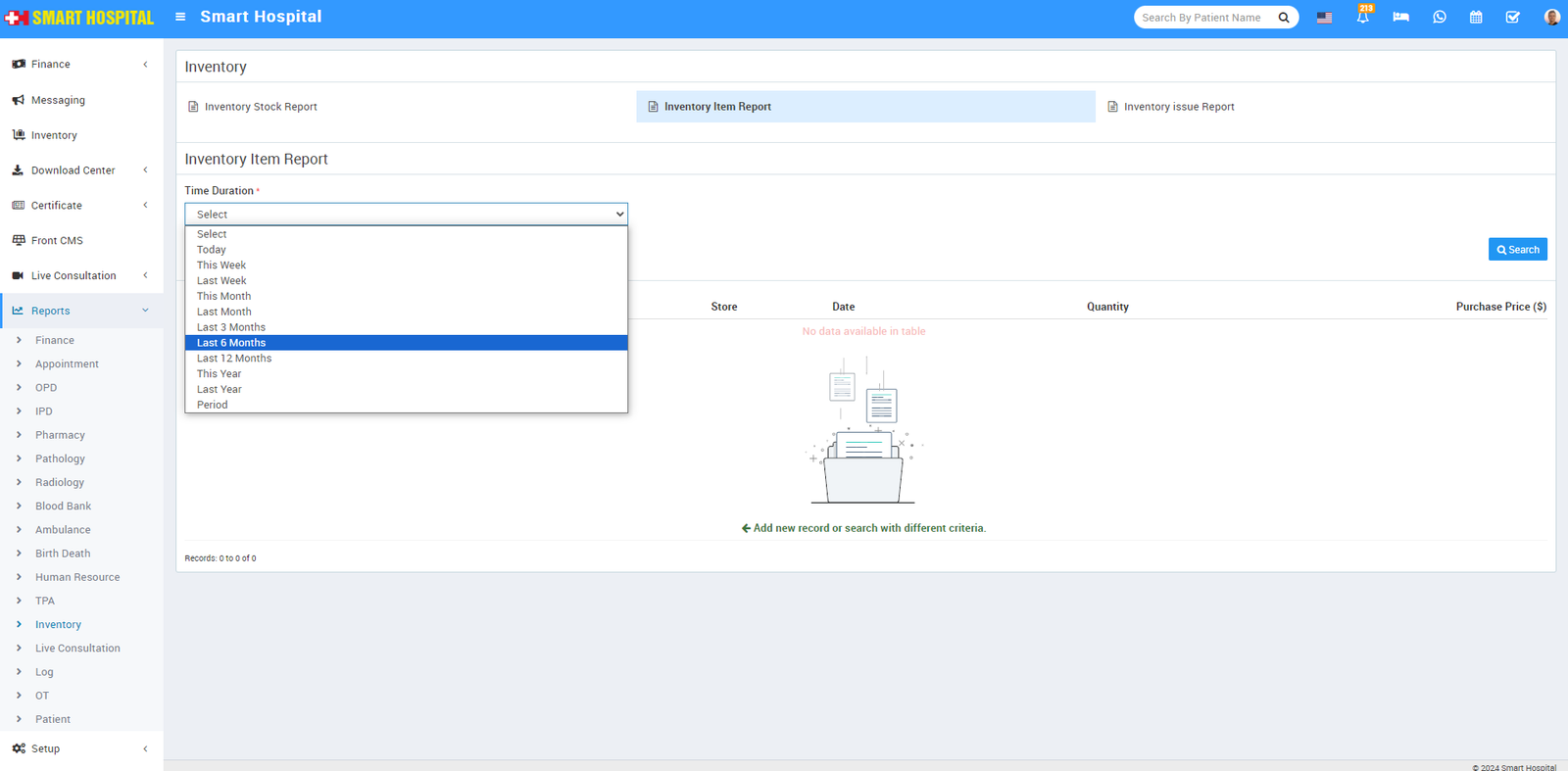Open the Inventory issue Report tab
This screenshot has height=771, width=1568.
click(1178, 107)
